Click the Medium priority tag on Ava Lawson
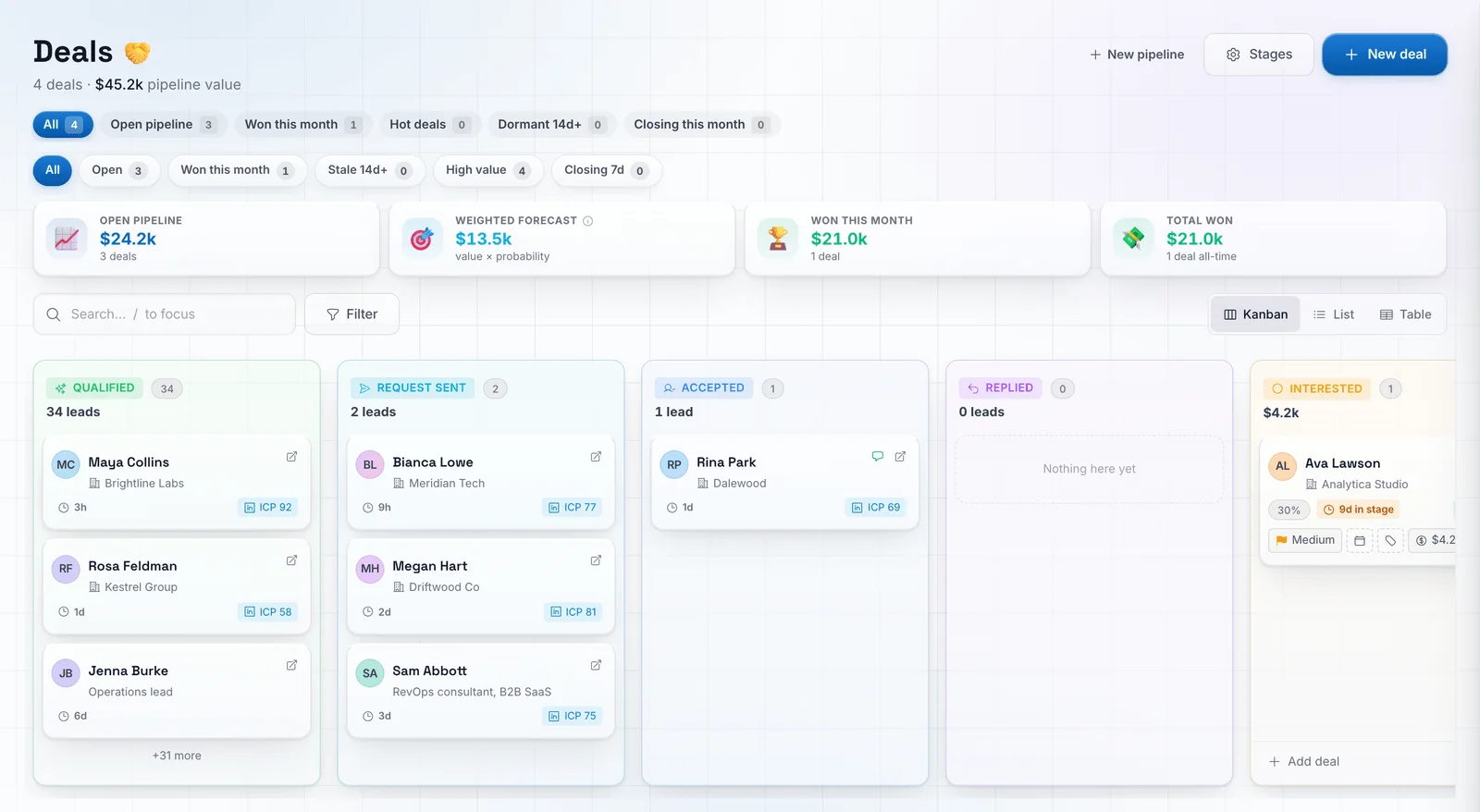 click(1305, 540)
